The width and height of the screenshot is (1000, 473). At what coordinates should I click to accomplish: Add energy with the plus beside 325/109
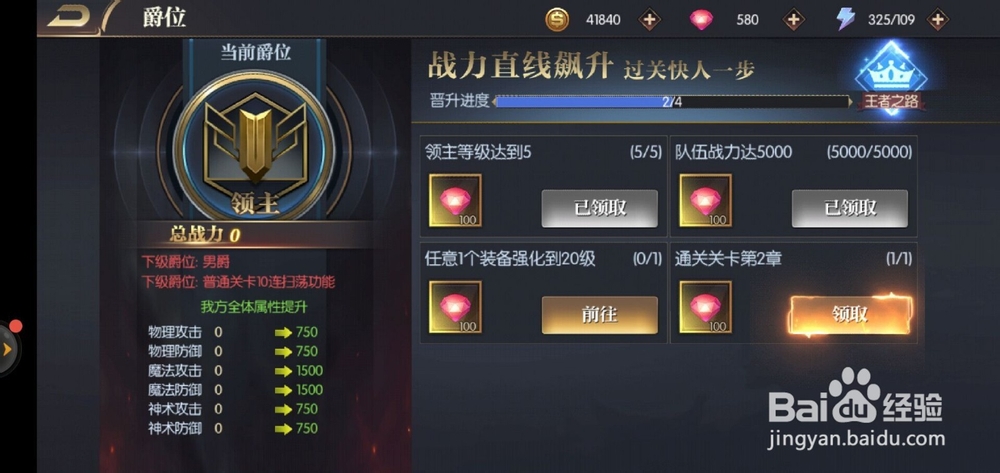pos(937,20)
